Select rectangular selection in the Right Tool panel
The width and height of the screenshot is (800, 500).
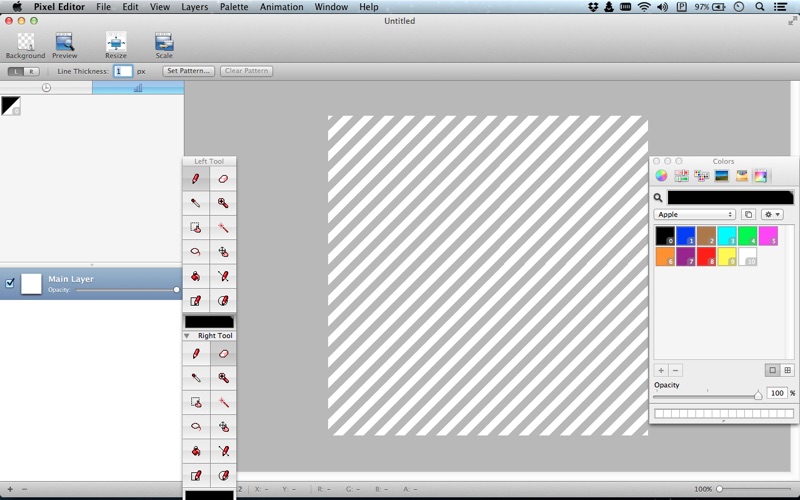[196, 403]
